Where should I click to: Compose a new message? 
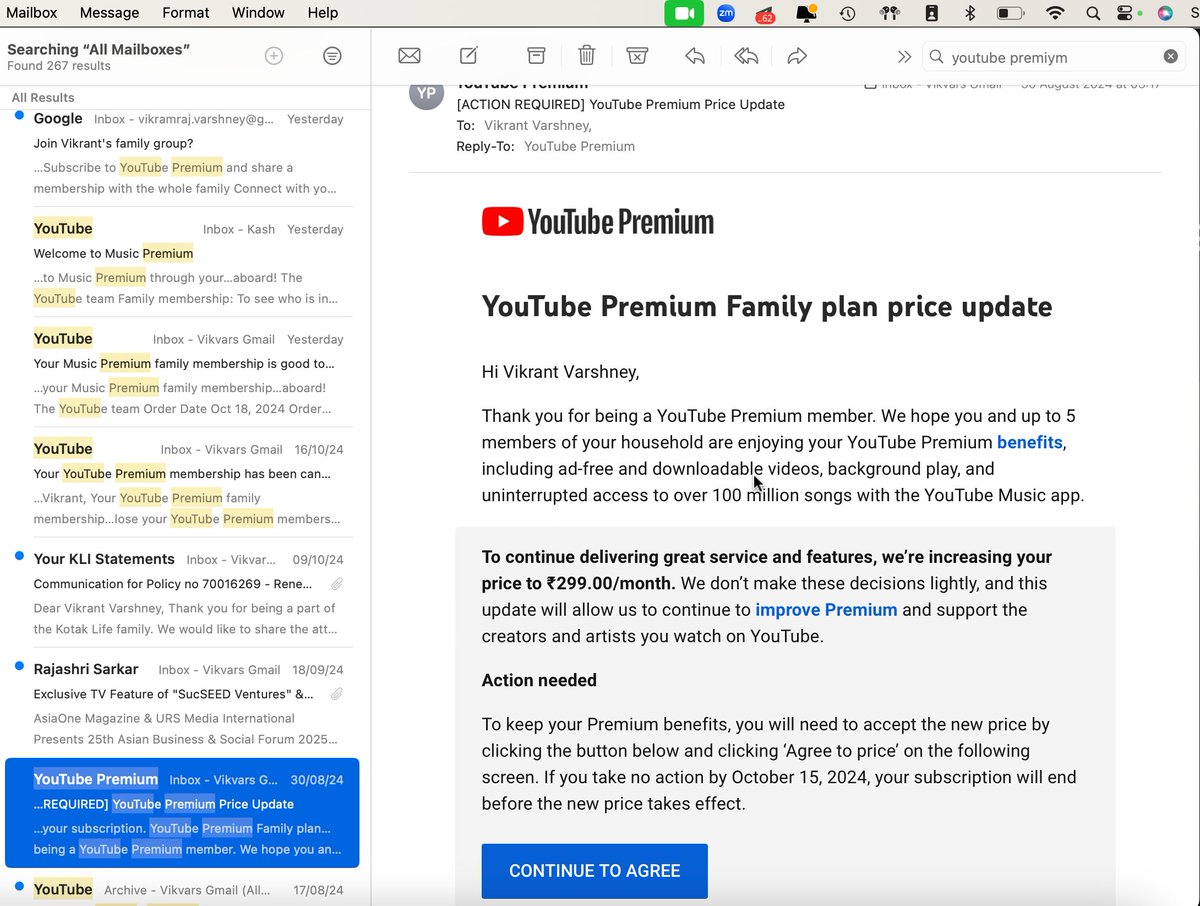(x=468, y=56)
